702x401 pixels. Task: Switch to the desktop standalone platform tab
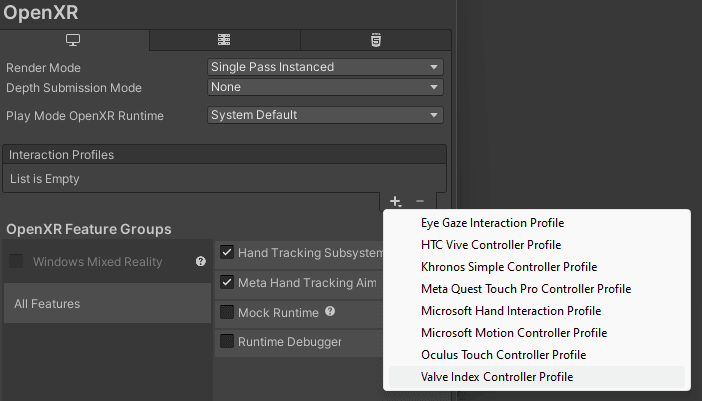click(x=73, y=40)
